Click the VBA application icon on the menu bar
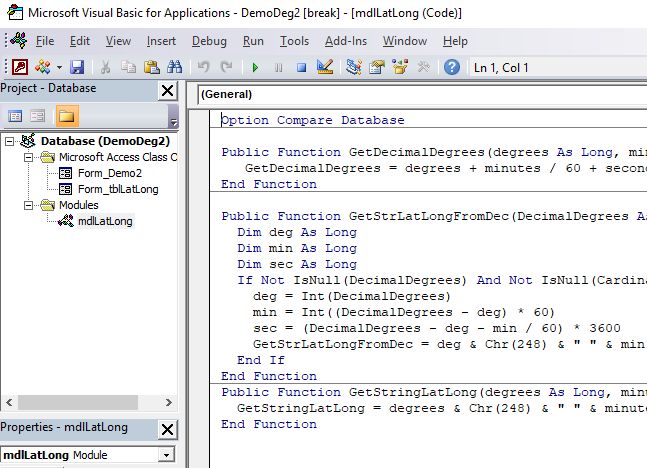Screen dimensions: 647x468 point(19,40)
